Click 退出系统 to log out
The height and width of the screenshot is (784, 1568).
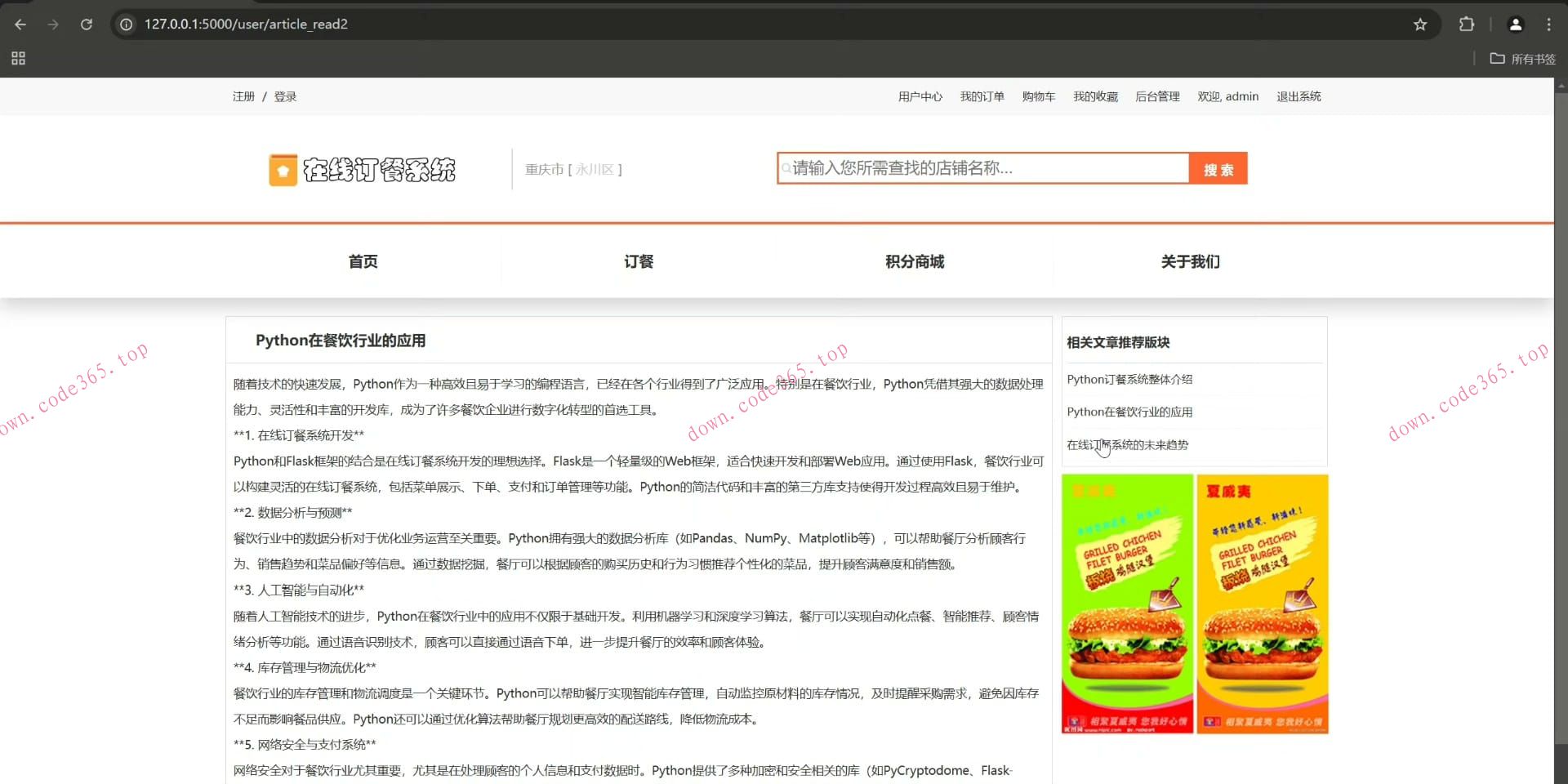pos(1298,96)
